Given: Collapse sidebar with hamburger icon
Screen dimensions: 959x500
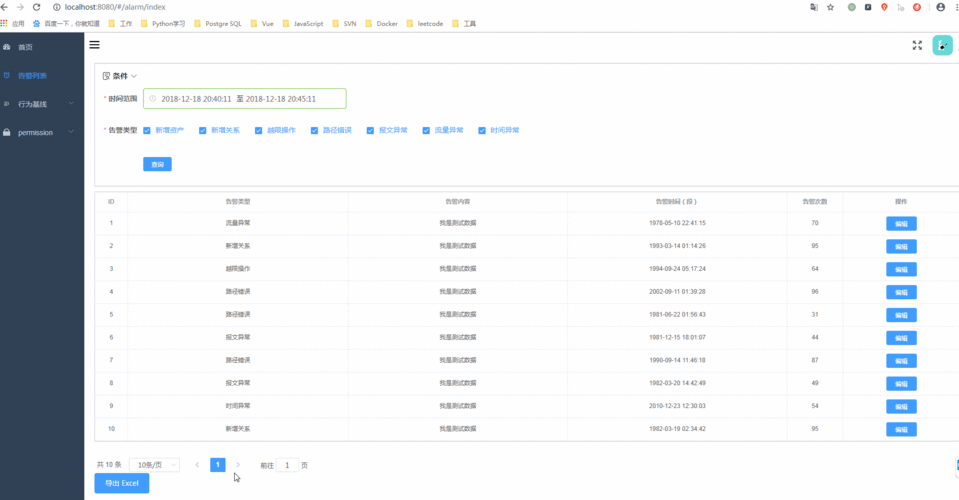Looking at the screenshot, I should (94, 45).
